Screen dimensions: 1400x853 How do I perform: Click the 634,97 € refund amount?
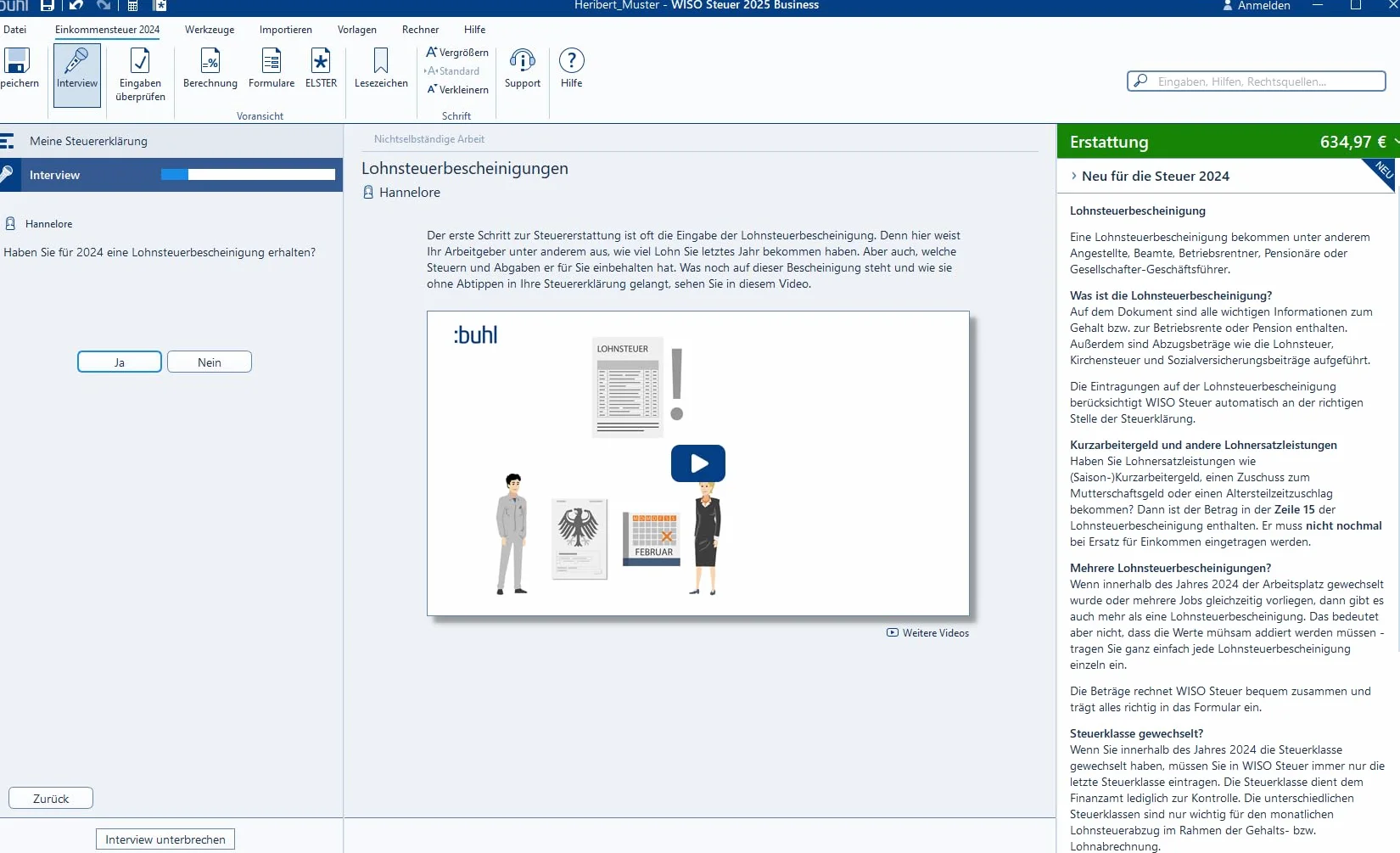coord(1352,142)
